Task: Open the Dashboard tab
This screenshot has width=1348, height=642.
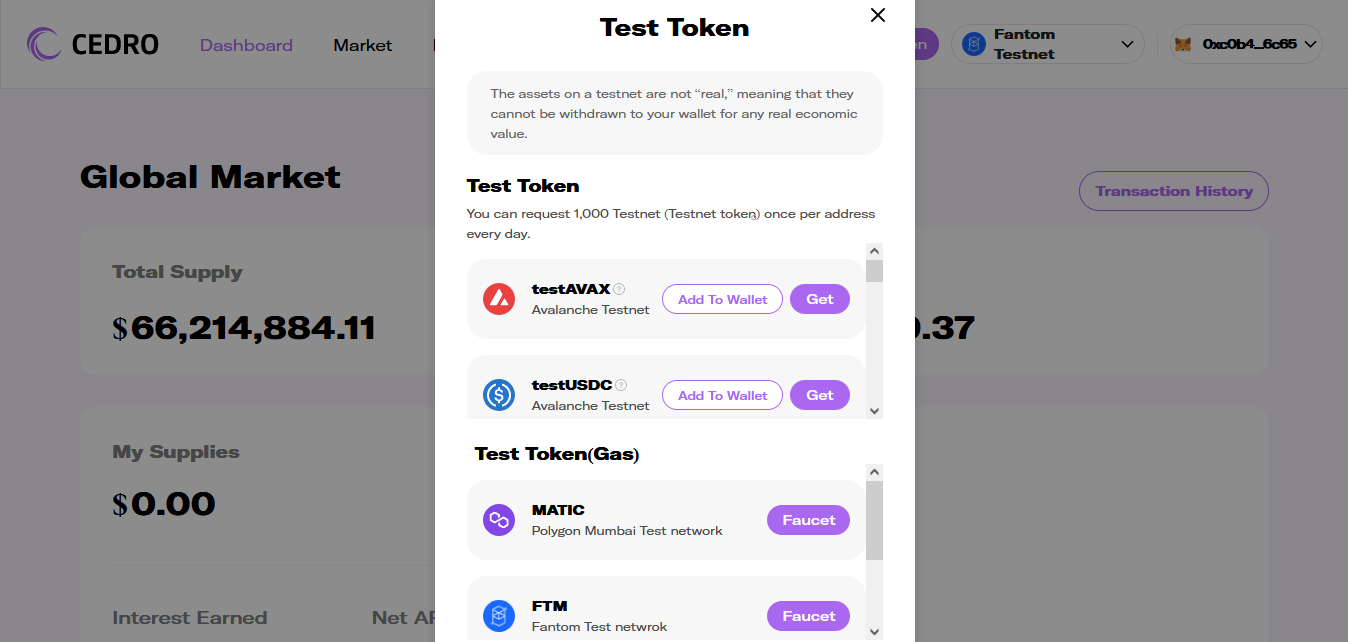Action: coord(246,45)
